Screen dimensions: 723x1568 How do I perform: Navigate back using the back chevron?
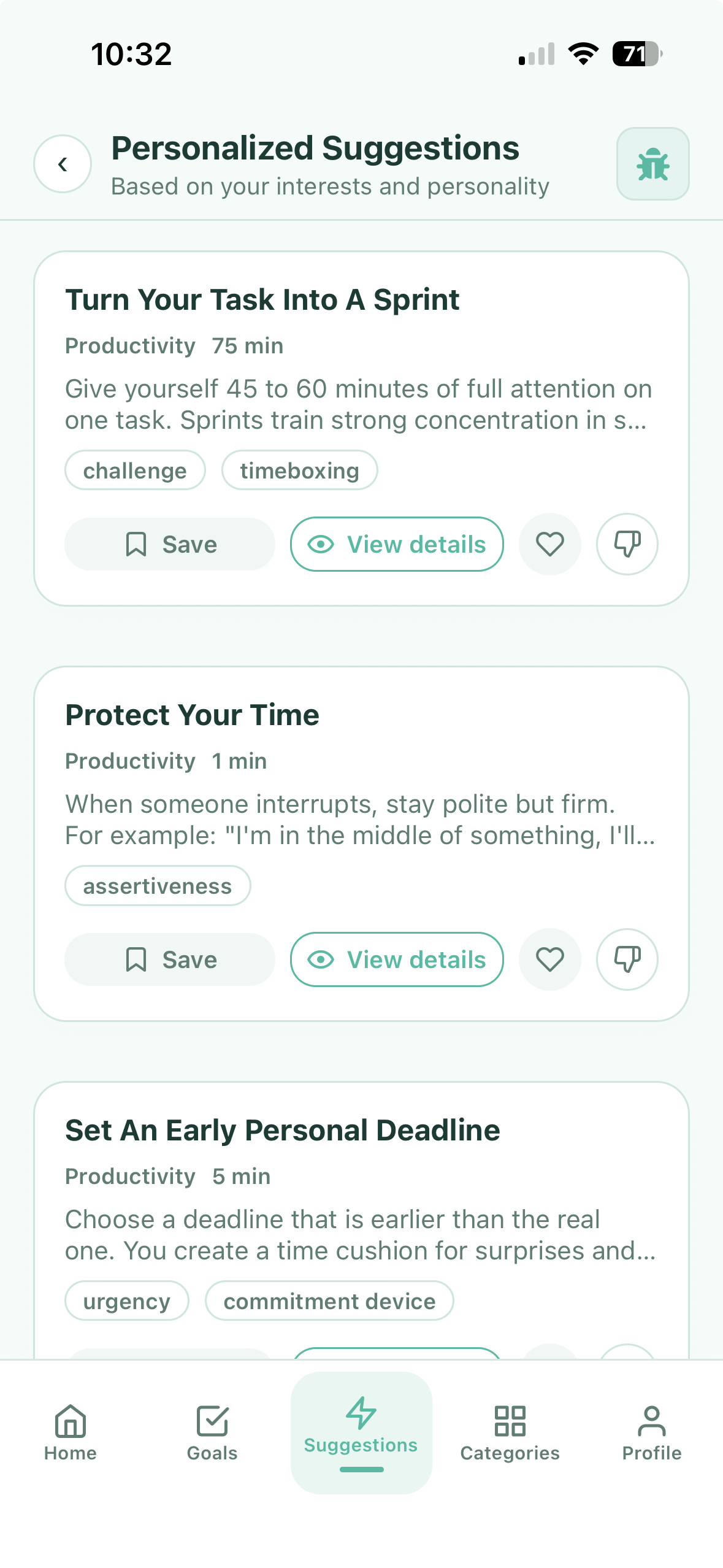coord(62,164)
